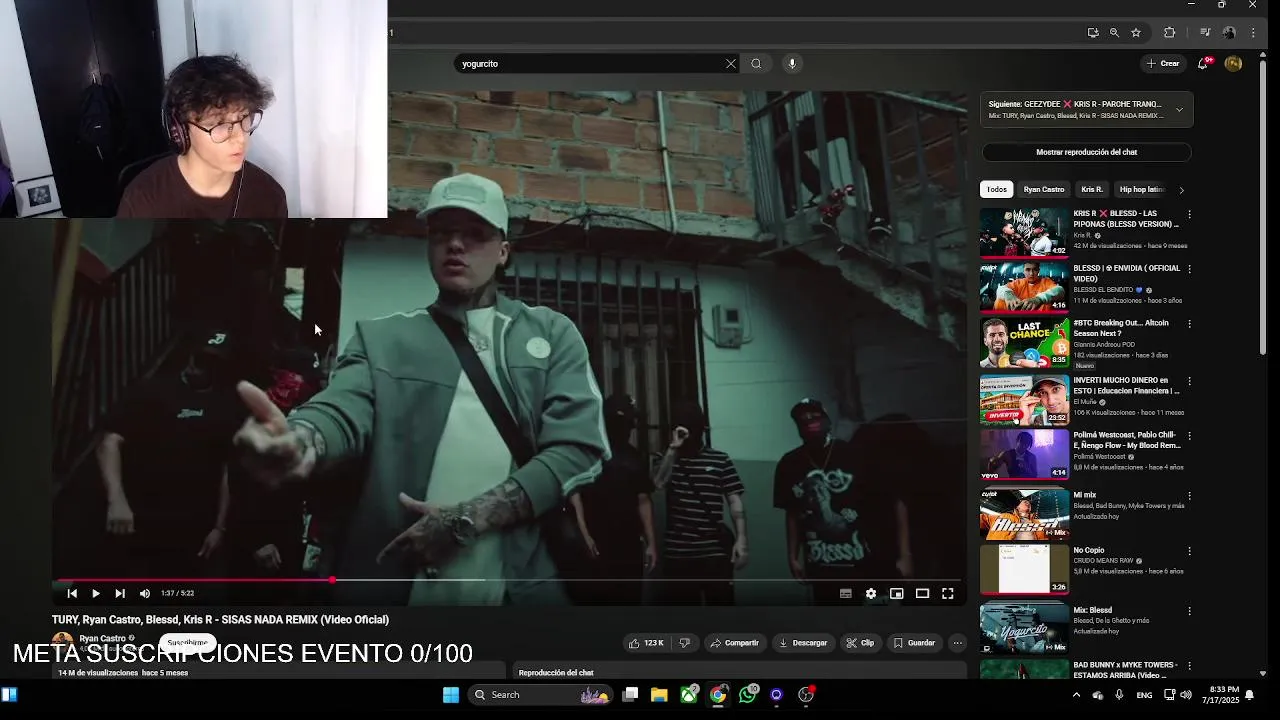Switch to the miniplayer mode icon

tap(897, 593)
